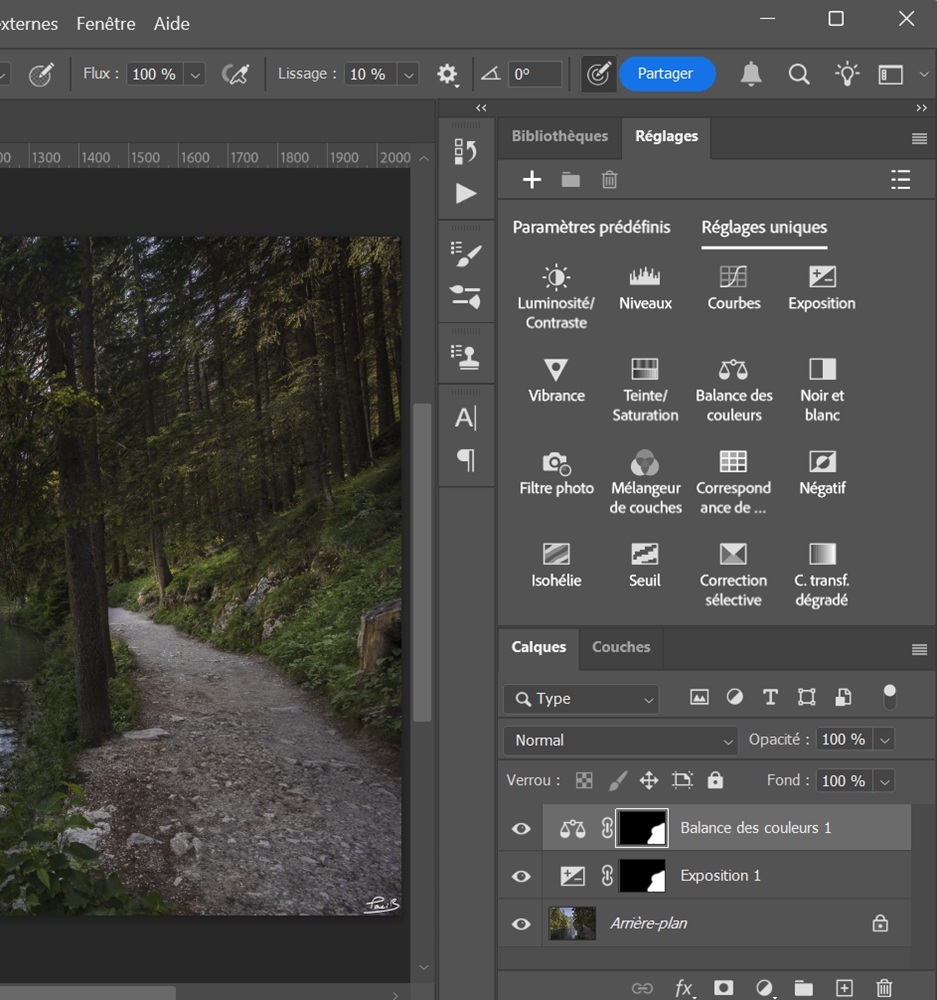Image resolution: width=937 pixels, height=1000 pixels.
Task: Click the canvas vertical scrollbar
Action: pyautogui.click(x=422, y=562)
